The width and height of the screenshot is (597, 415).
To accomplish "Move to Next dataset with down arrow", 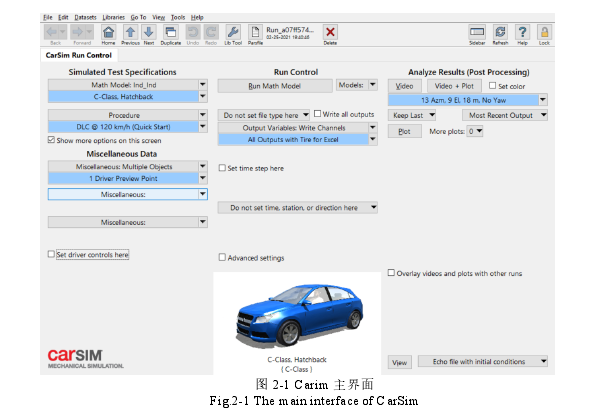I will coord(149,32).
